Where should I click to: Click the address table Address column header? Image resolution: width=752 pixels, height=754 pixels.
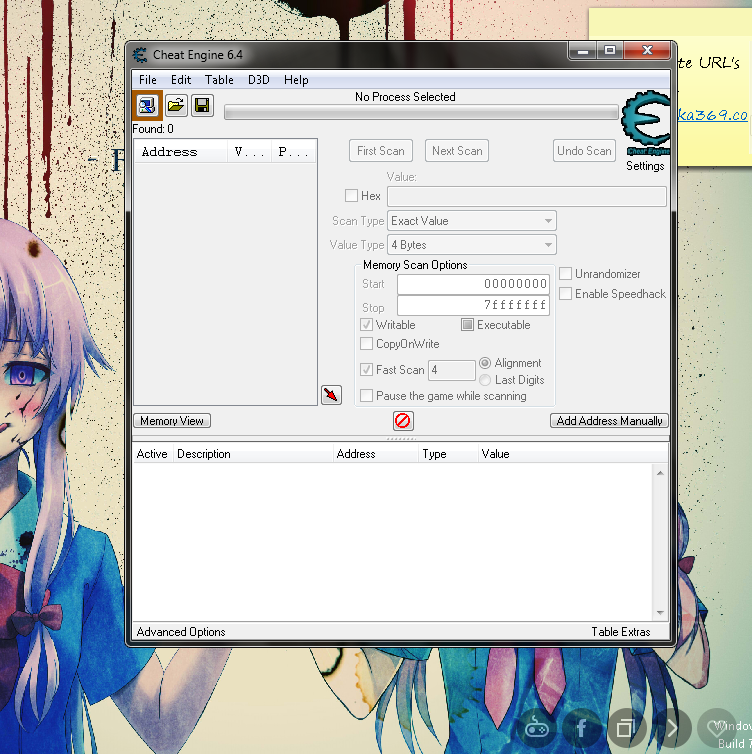point(376,454)
